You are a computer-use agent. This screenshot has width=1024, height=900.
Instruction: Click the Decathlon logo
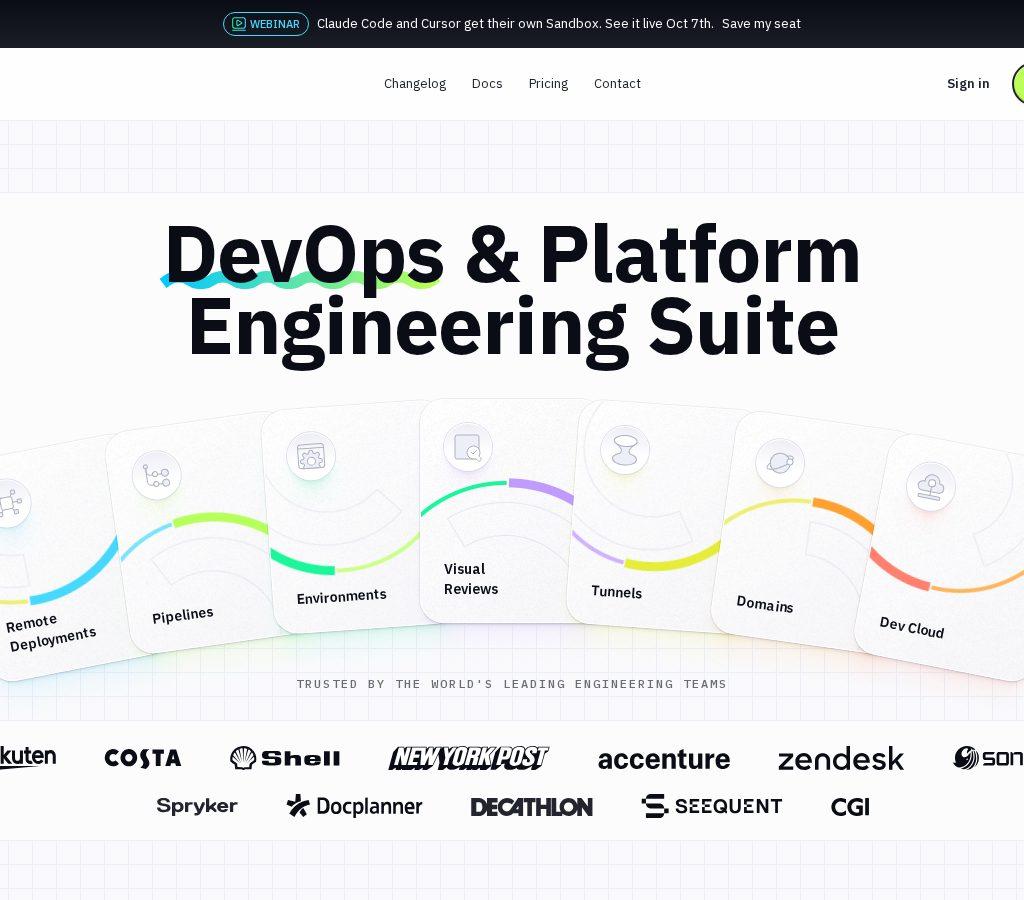[x=532, y=807]
